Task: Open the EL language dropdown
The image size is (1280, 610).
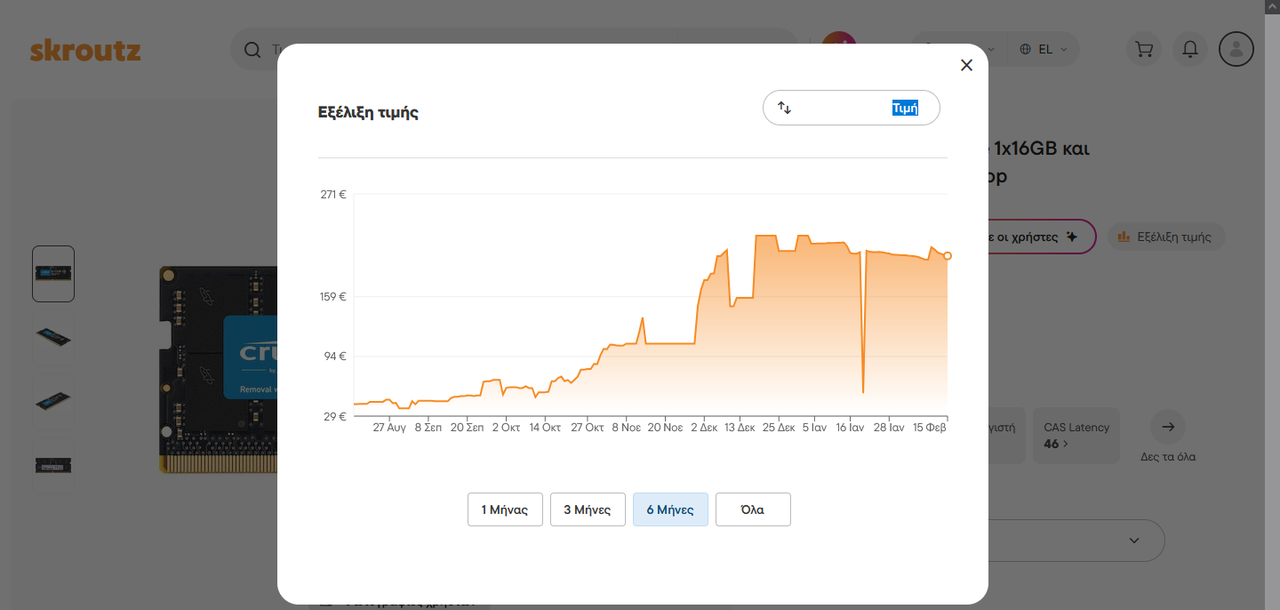Action: pos(1044,49)
